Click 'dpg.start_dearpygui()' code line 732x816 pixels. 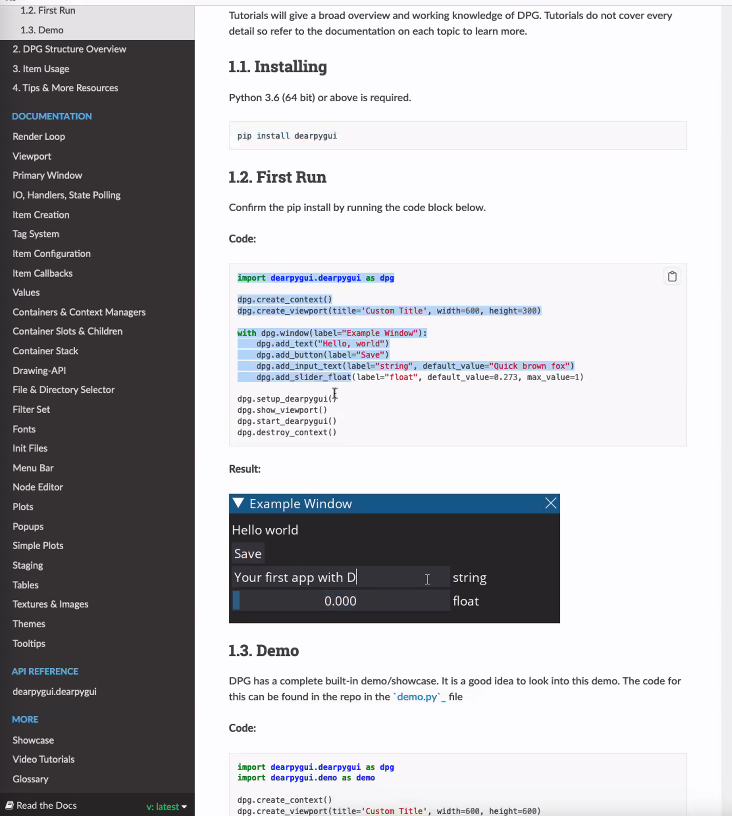tap(287, 421)
